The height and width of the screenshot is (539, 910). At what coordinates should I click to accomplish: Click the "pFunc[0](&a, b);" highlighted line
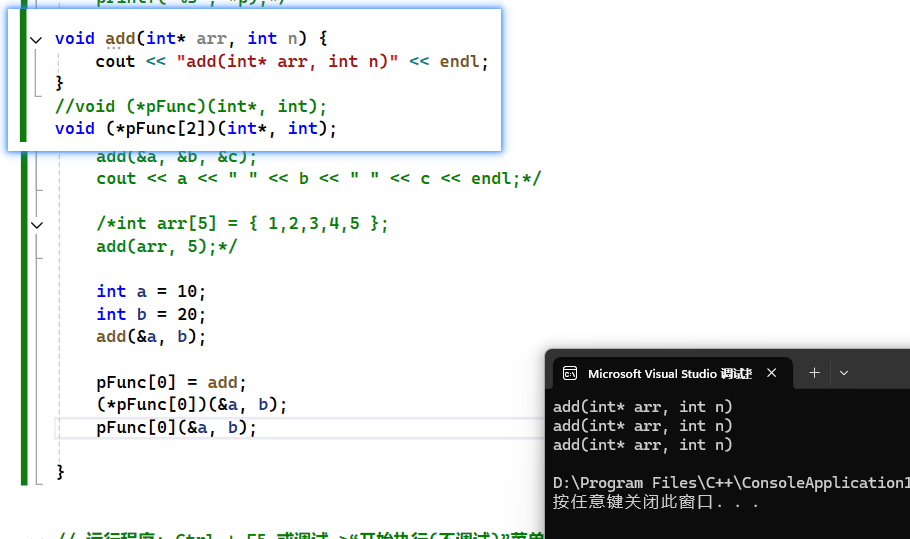pyautogui.click(x=177, y=428)
